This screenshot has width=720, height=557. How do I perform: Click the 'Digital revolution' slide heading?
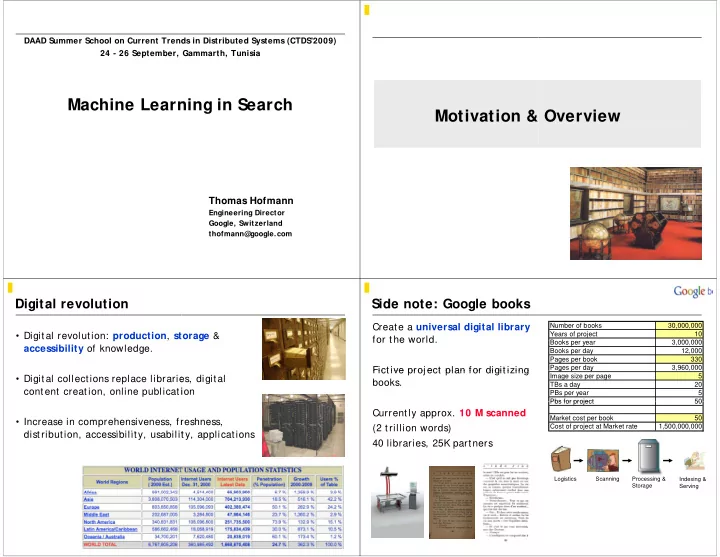pos(72,304)
